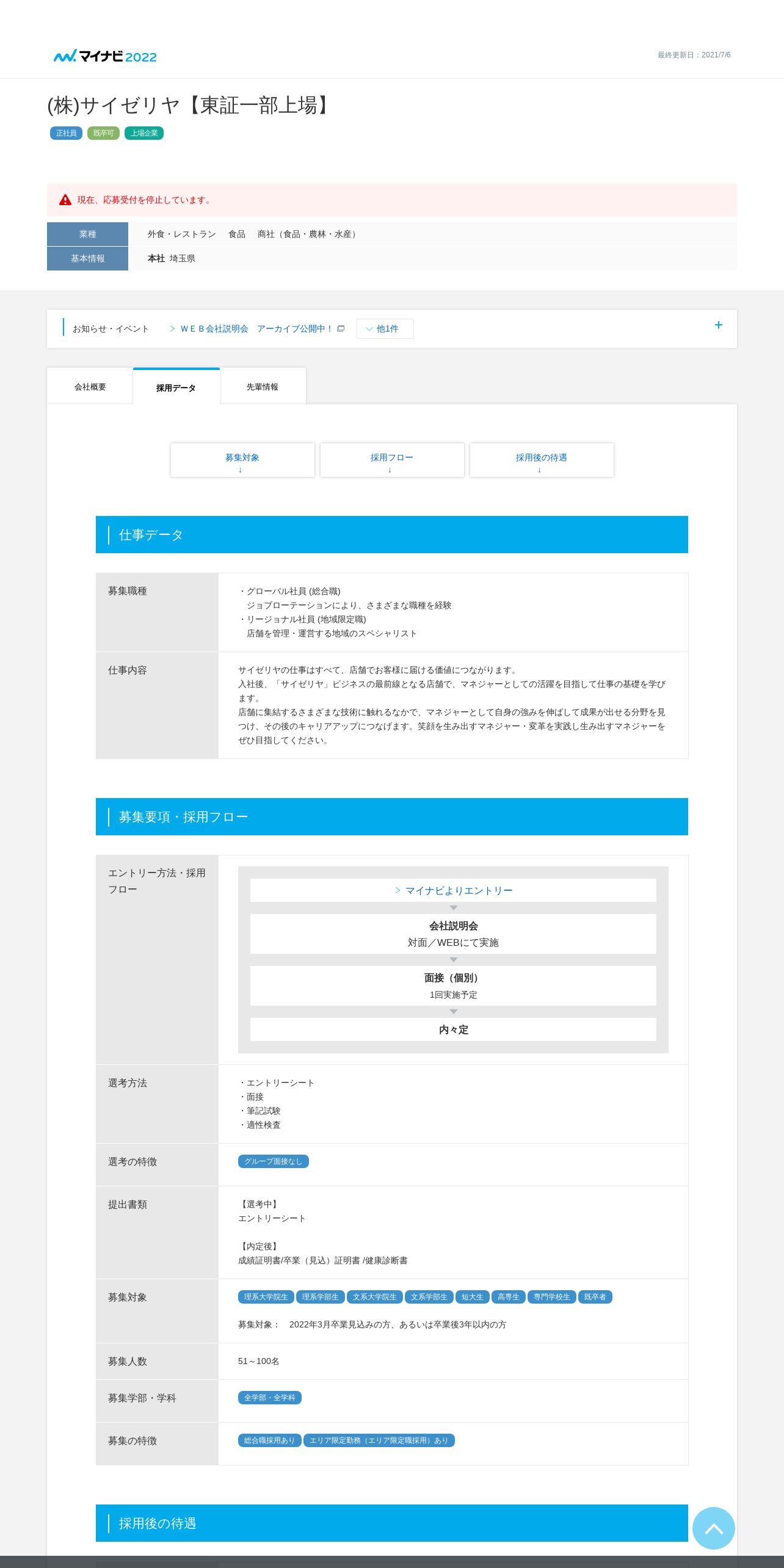Click the 理系学部生 tag
The height and width of the screenshot is (1568, 784).
(321, 1297)
